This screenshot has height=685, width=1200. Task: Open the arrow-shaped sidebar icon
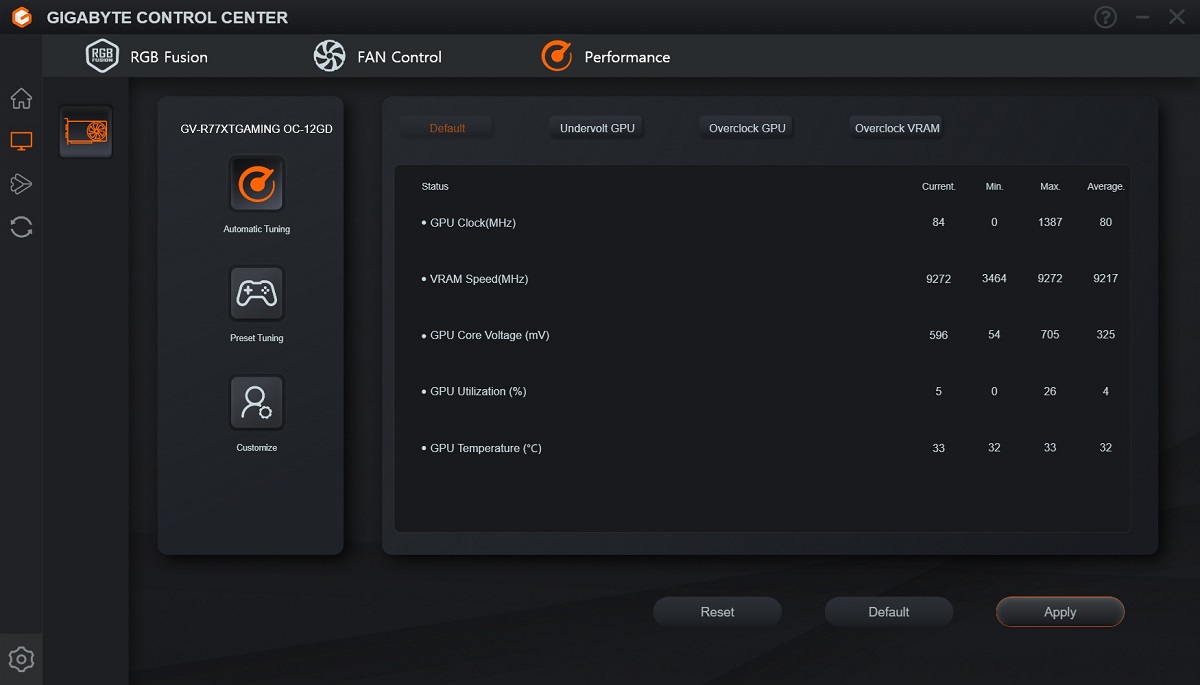pos(21,184)
